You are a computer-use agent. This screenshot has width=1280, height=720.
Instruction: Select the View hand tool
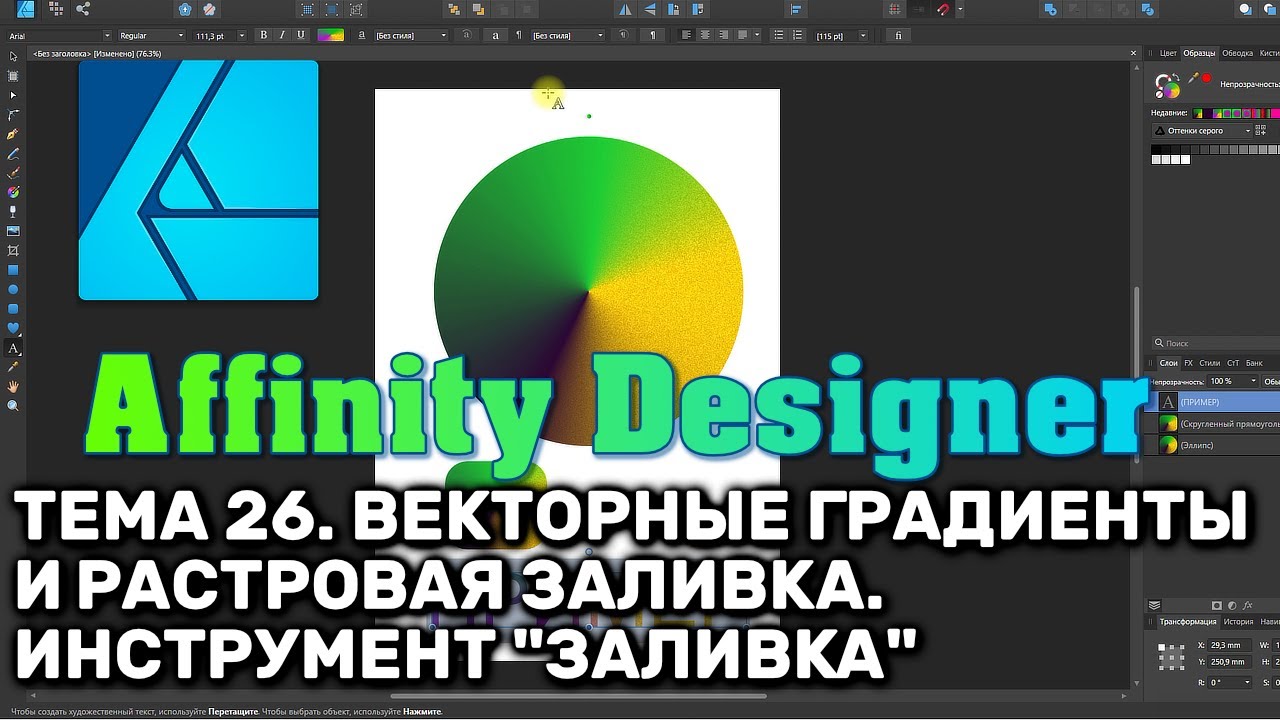click(13, 386)
